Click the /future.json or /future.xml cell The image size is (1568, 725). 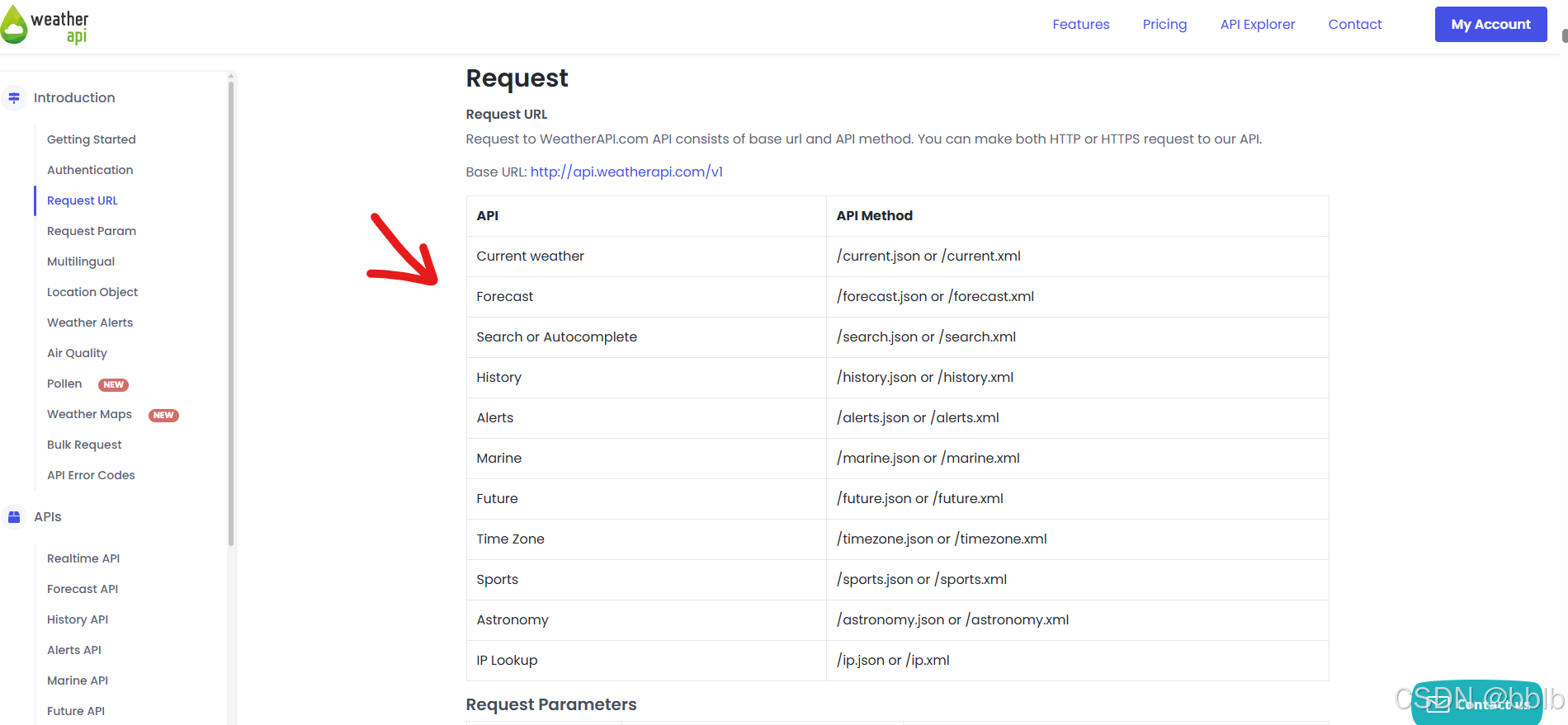pyautogui.click(x=1077, y=499)
